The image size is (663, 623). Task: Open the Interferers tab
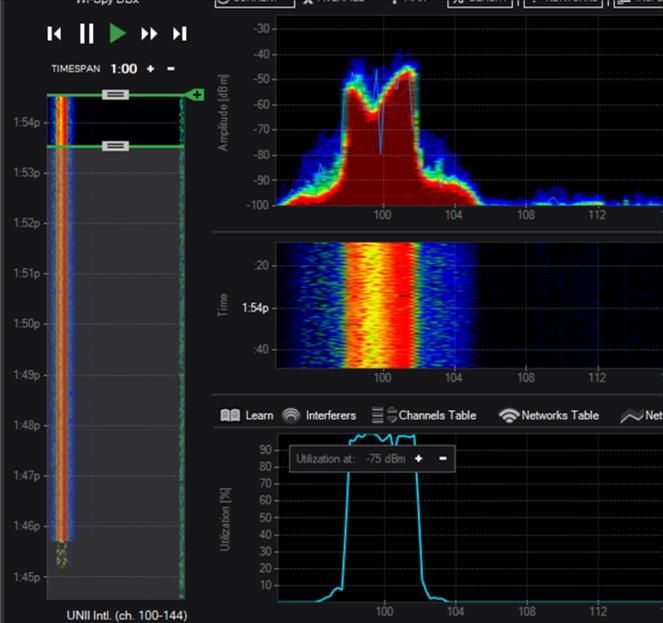(319, 416)
